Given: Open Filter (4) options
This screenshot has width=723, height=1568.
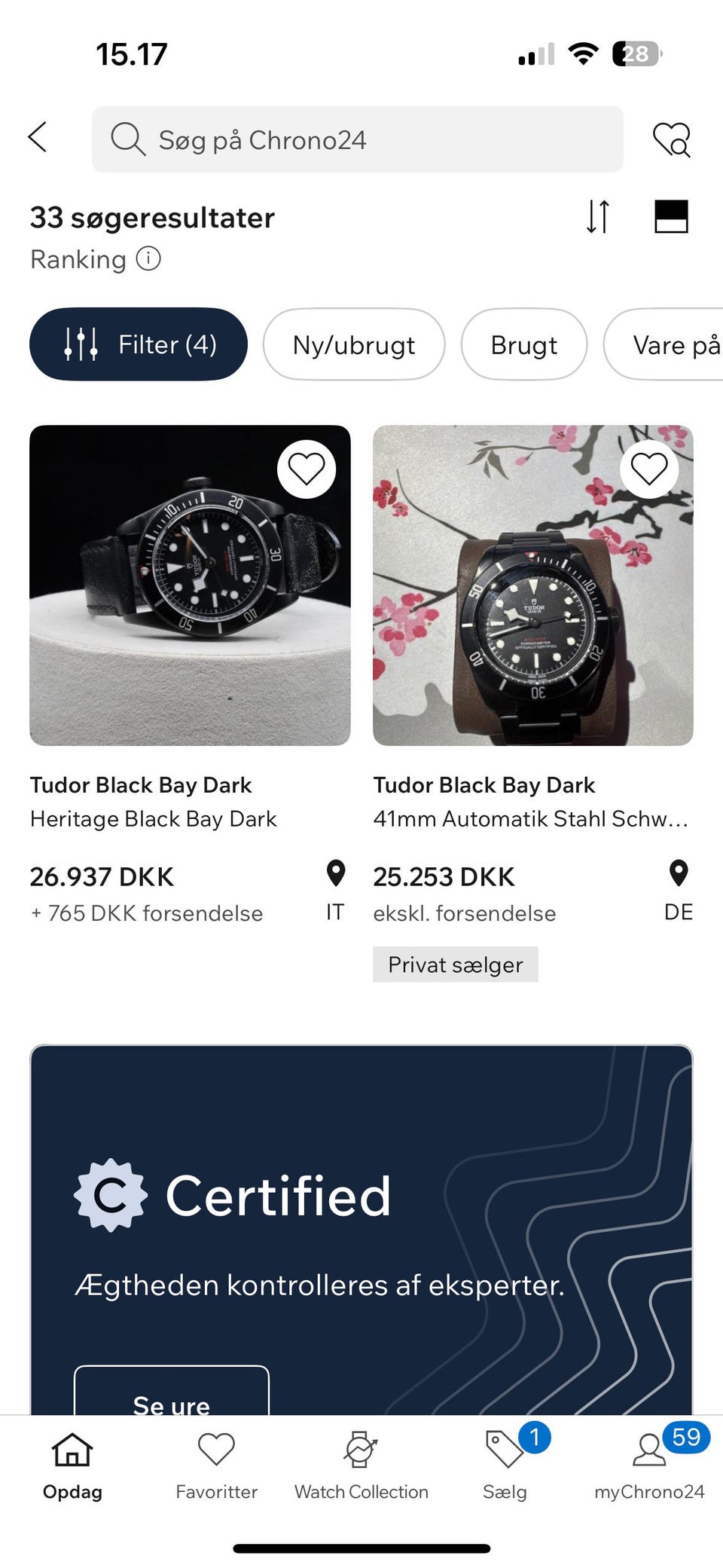Looking at the screenshot, I should pos(139,344).
